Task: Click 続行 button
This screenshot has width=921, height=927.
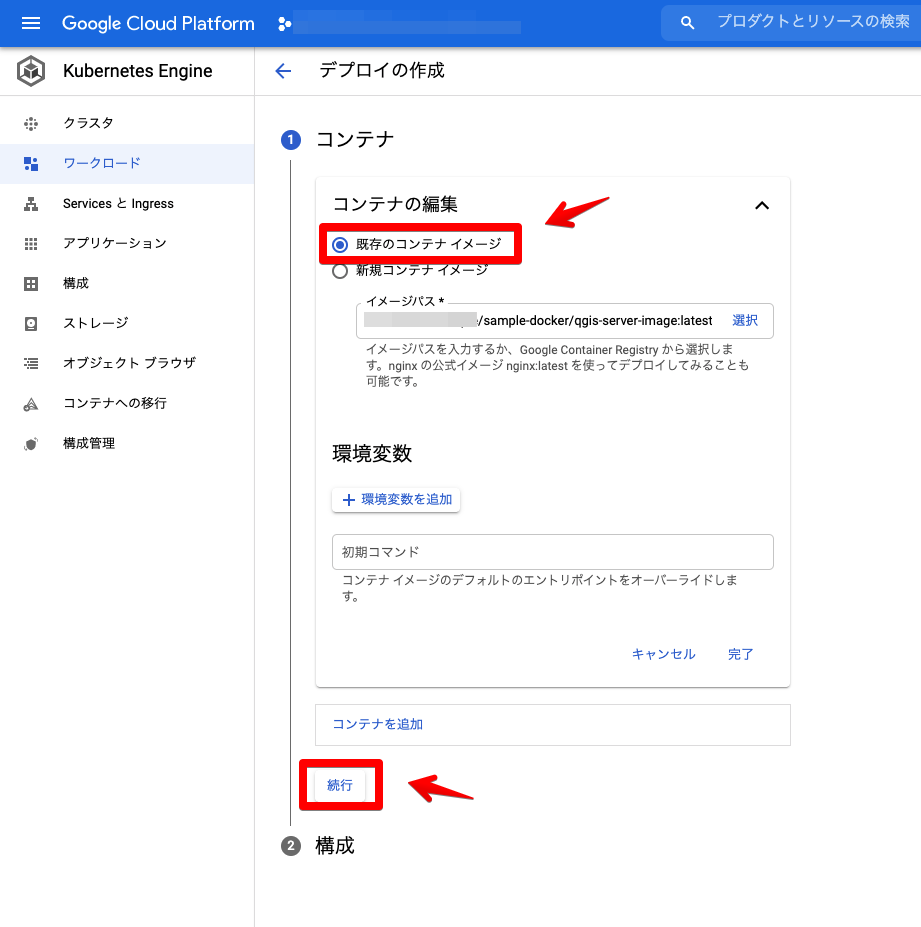Action: click(340, 786)
